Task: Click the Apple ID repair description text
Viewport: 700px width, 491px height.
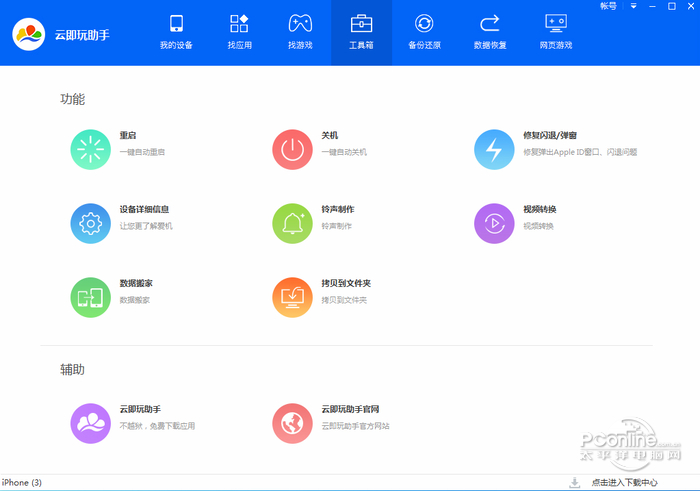Action: click(580, 152)
